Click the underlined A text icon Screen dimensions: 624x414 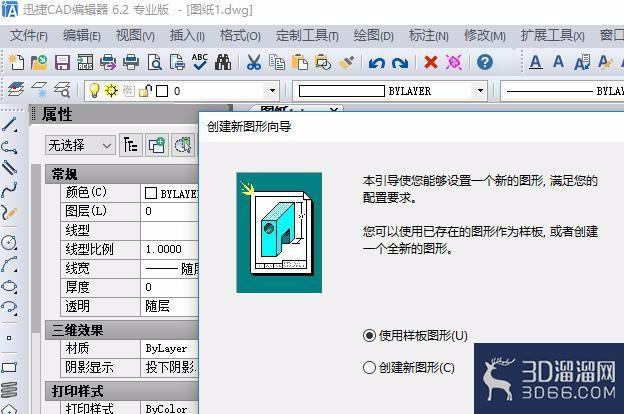(x=536, y=62)
